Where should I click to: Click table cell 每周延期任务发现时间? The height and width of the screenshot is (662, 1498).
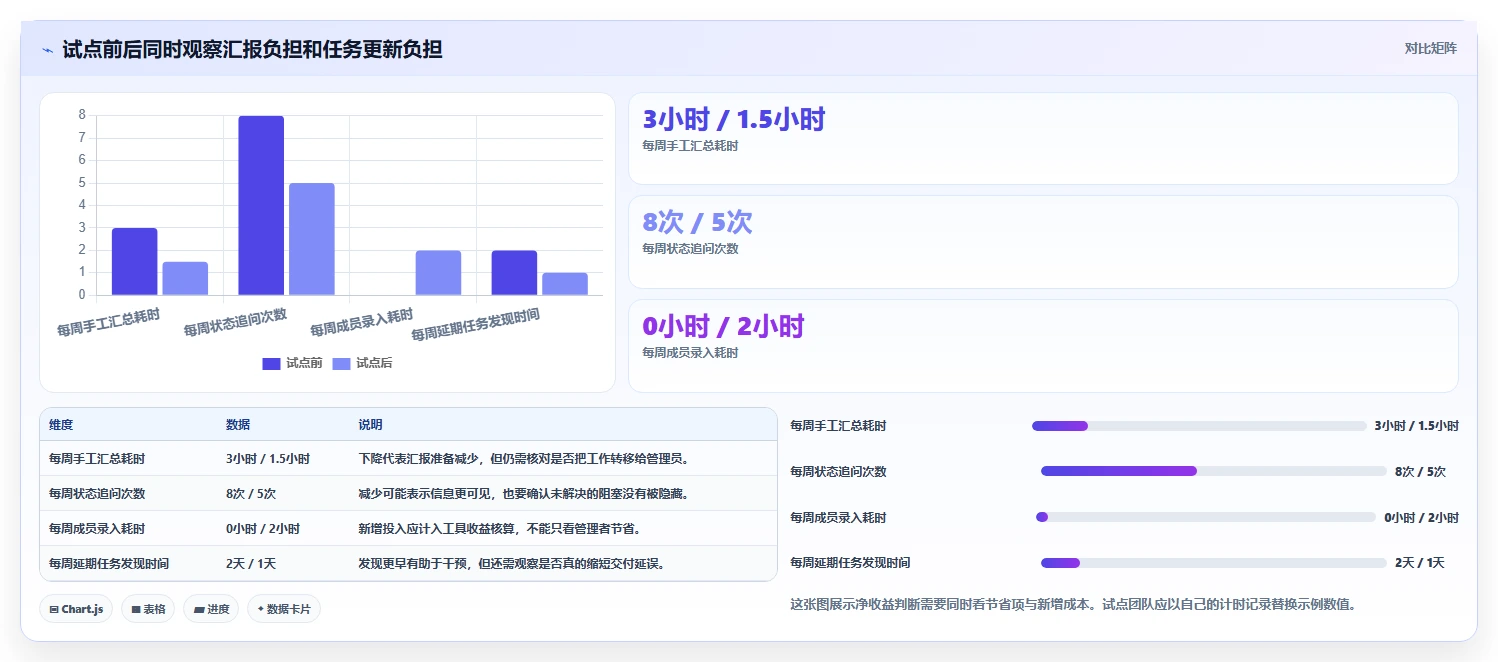pyautogui.click(x=109, y=564)
